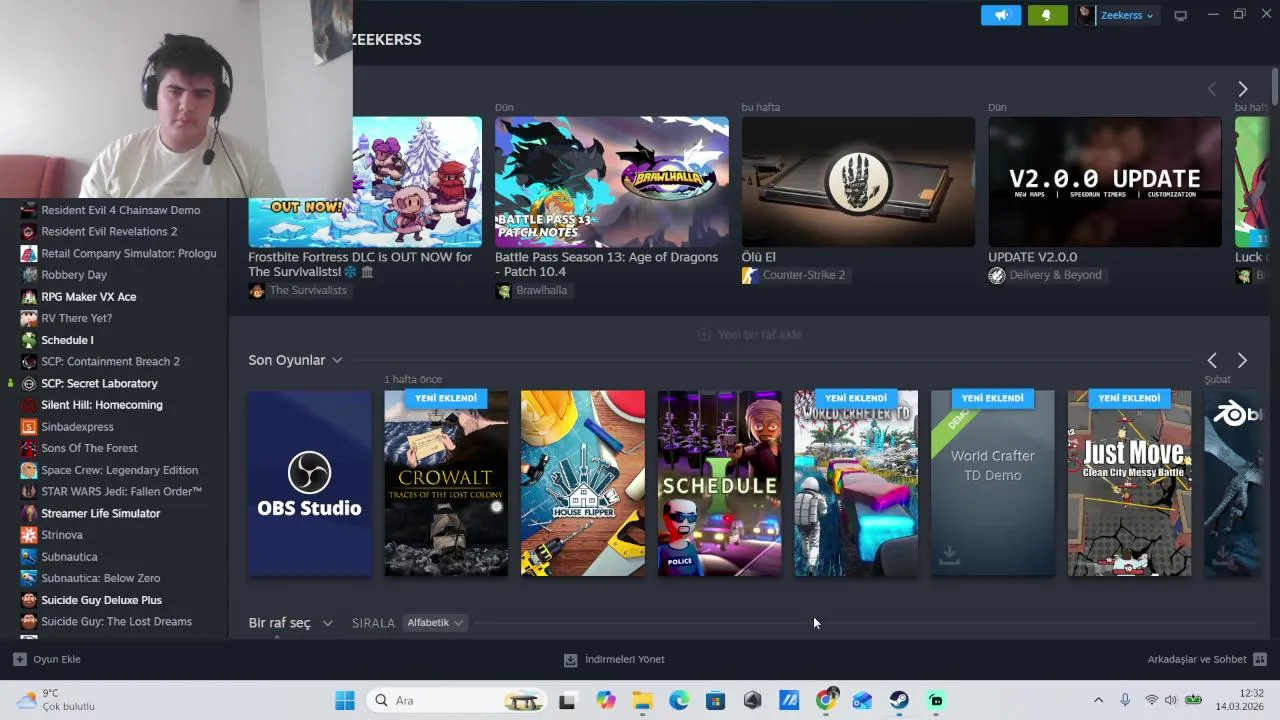The width and height of the screenshot is (1280, 720).
Task: Open İndirmeleri Yönet downloads
Action: tap(614, 659)
